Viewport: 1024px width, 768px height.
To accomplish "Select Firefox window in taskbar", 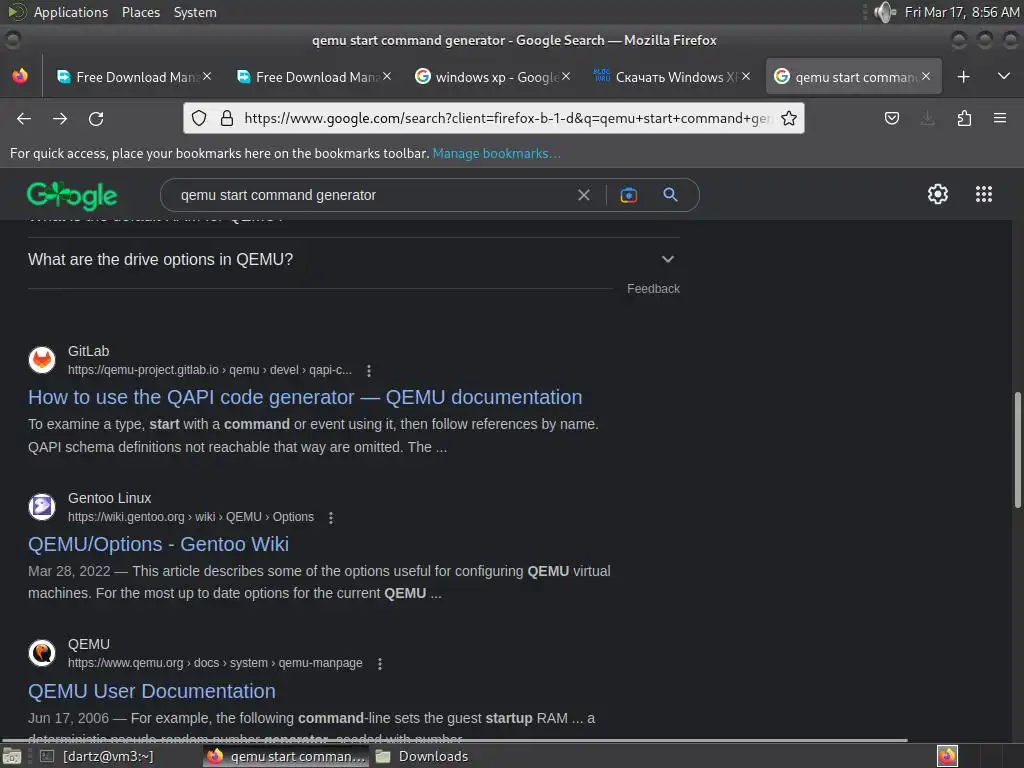I will point(286,756).
